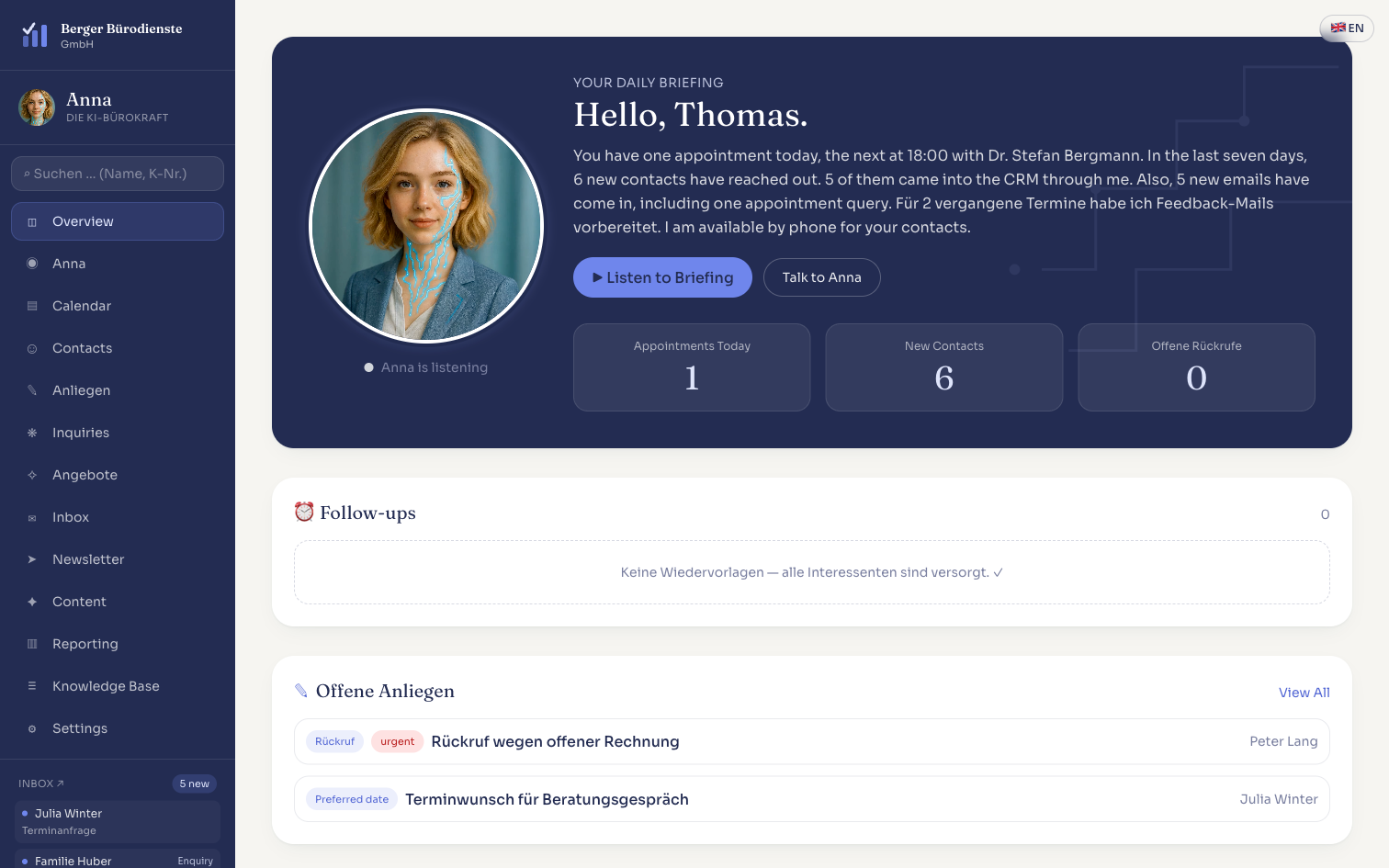Click the Settings gear icon
Viewport: 1389px width, 868px height.
32,729
